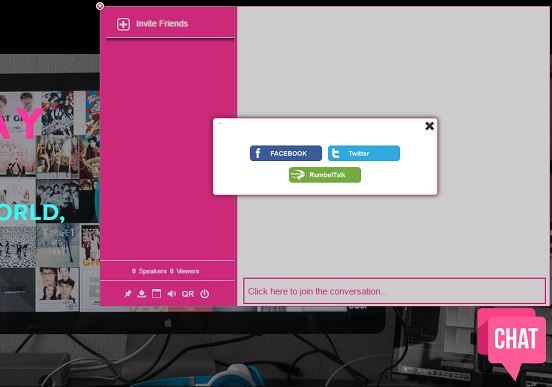Viewport: 552px width, 387px height.
Task: Click the Facebook f logo icon
Action: [258, 153]
